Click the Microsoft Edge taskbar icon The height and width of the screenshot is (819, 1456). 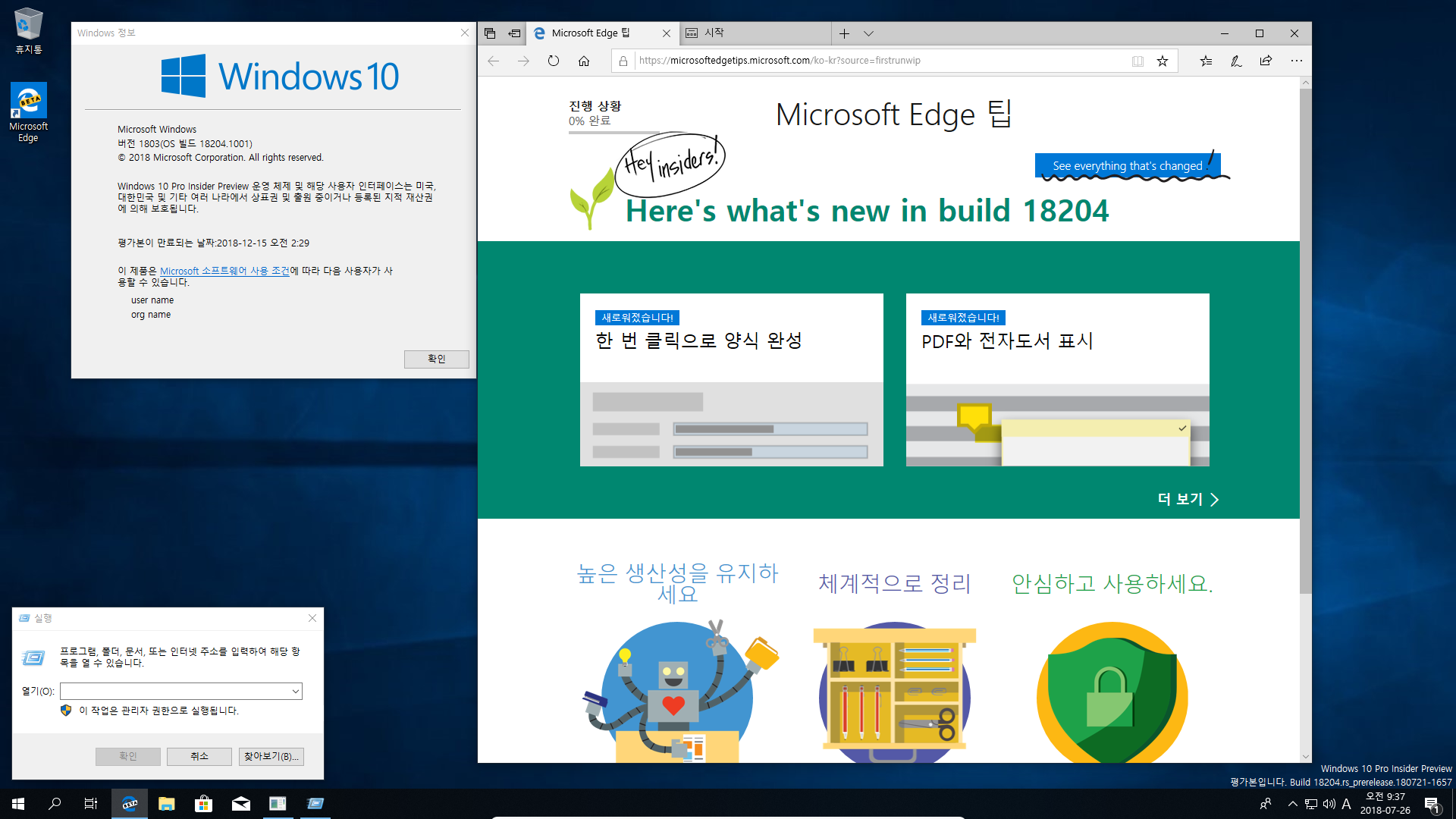coord(128,803)
